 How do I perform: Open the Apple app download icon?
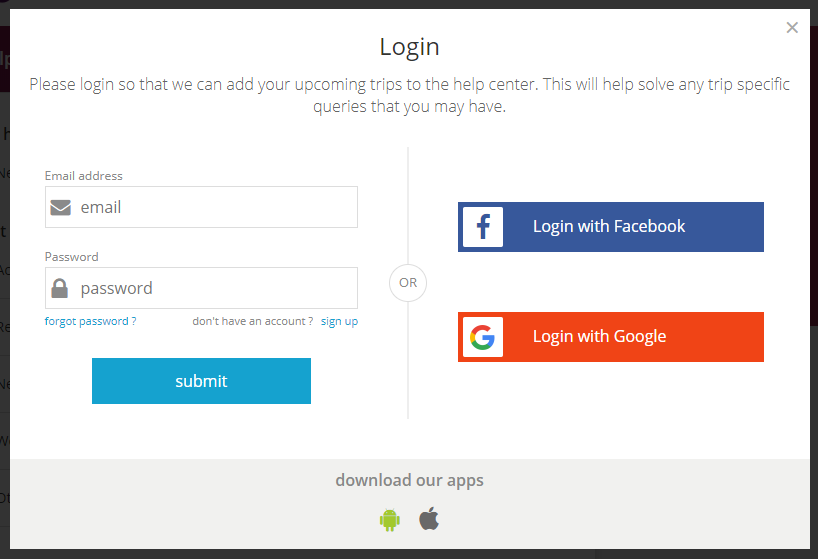point(429,519)
